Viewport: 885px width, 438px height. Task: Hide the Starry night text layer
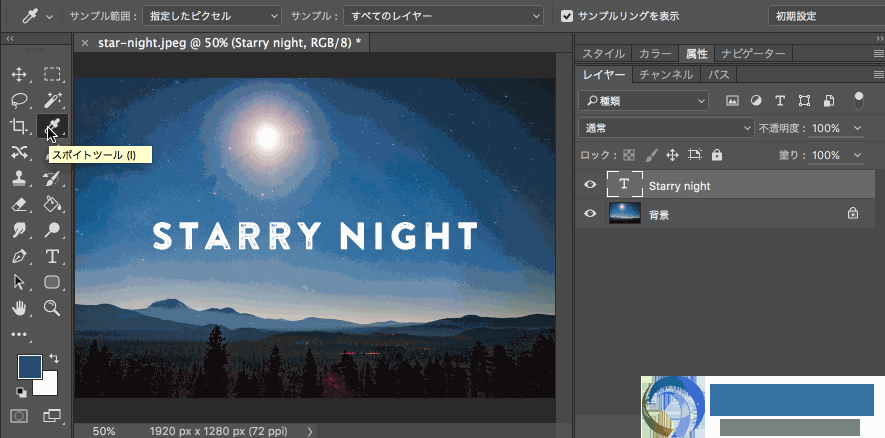pos(590,184)
